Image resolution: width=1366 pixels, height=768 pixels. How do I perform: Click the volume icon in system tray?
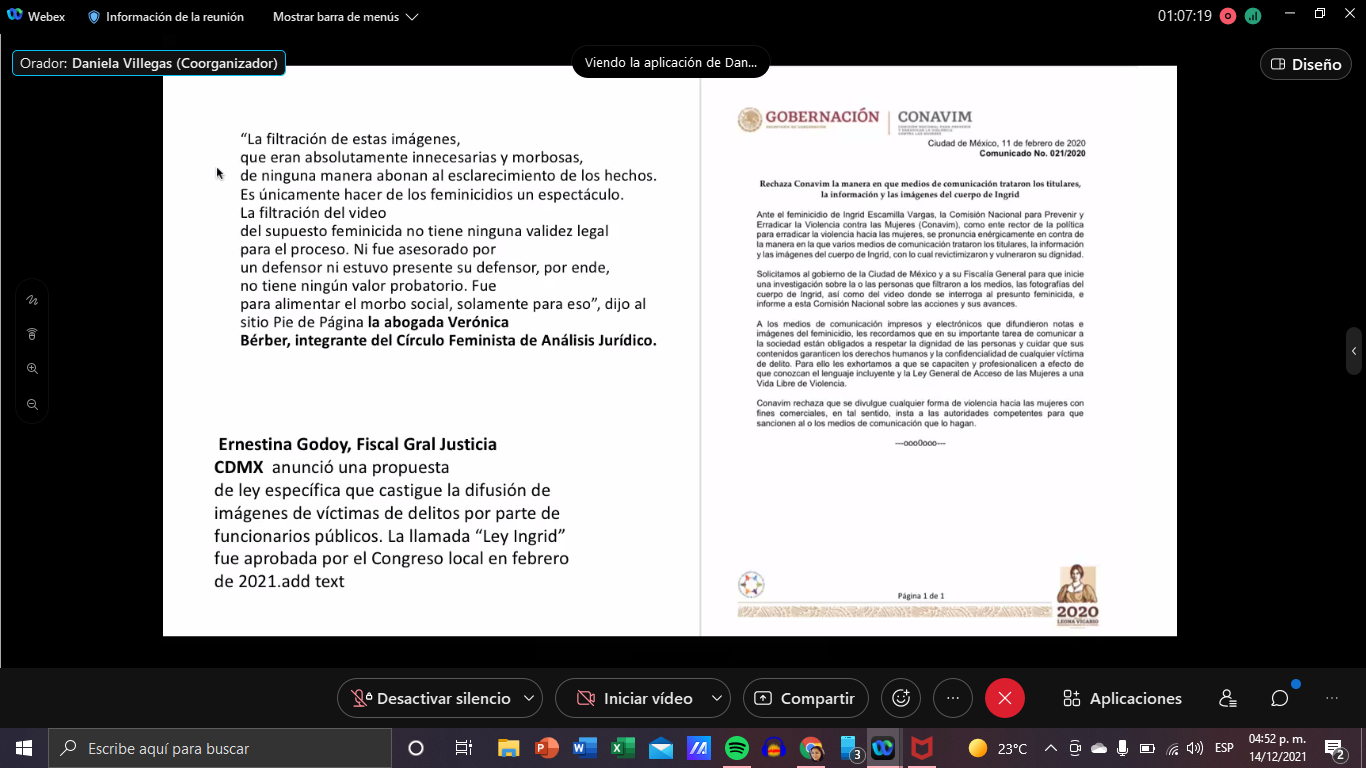[x=1195, y=748]
